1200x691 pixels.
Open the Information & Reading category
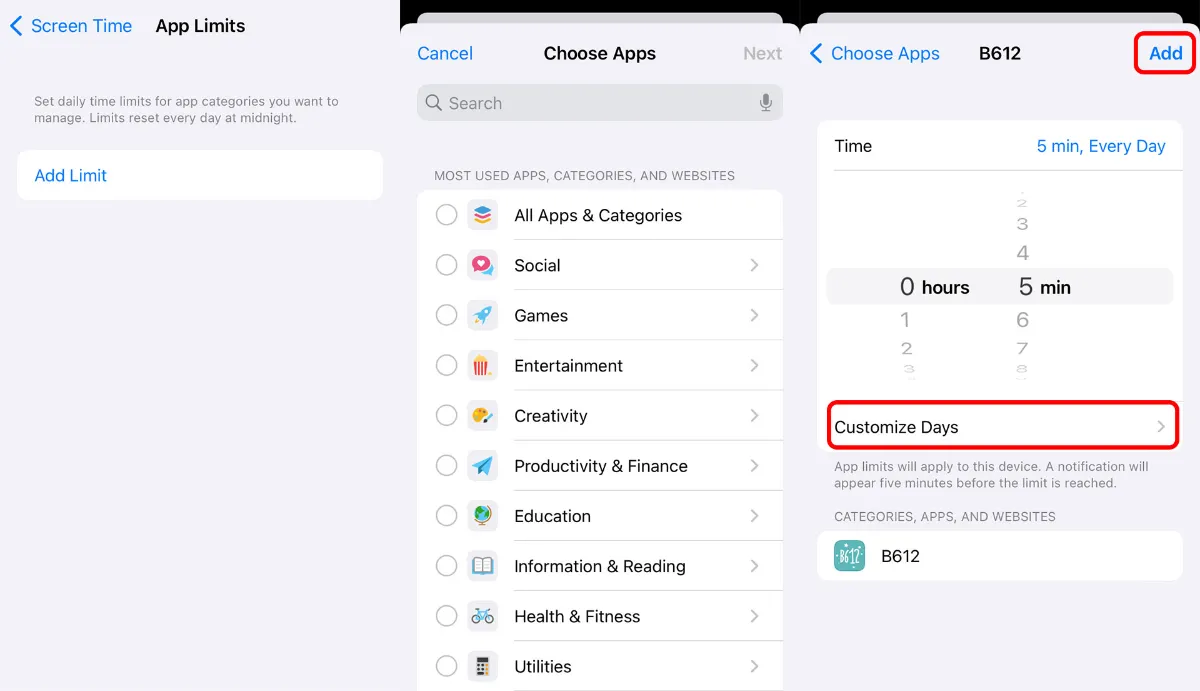756,566
